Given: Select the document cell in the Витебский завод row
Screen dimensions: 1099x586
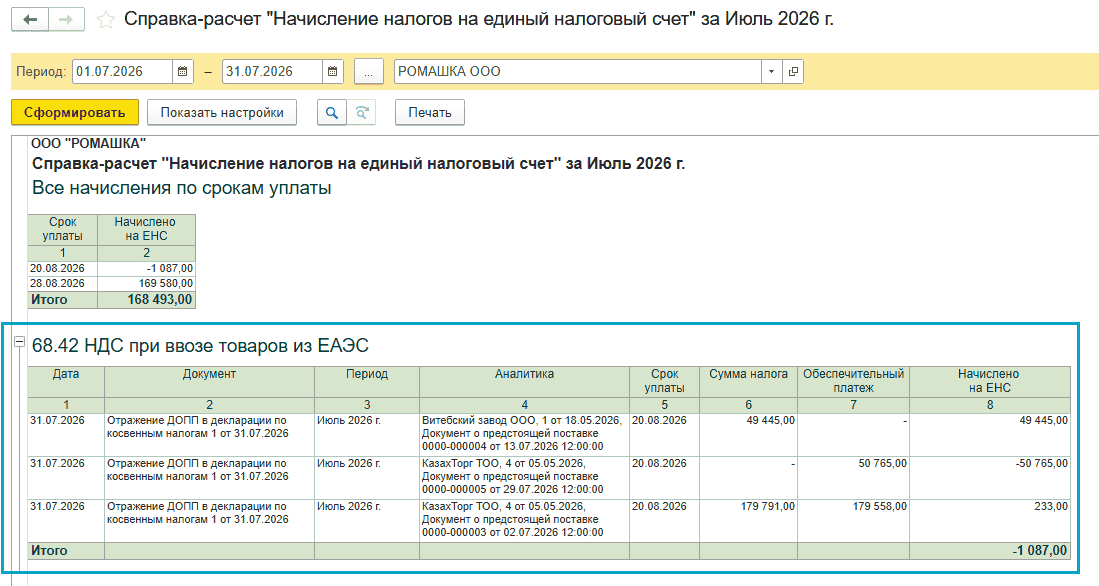Looking at the screenshot, I should tap(210, 435).
